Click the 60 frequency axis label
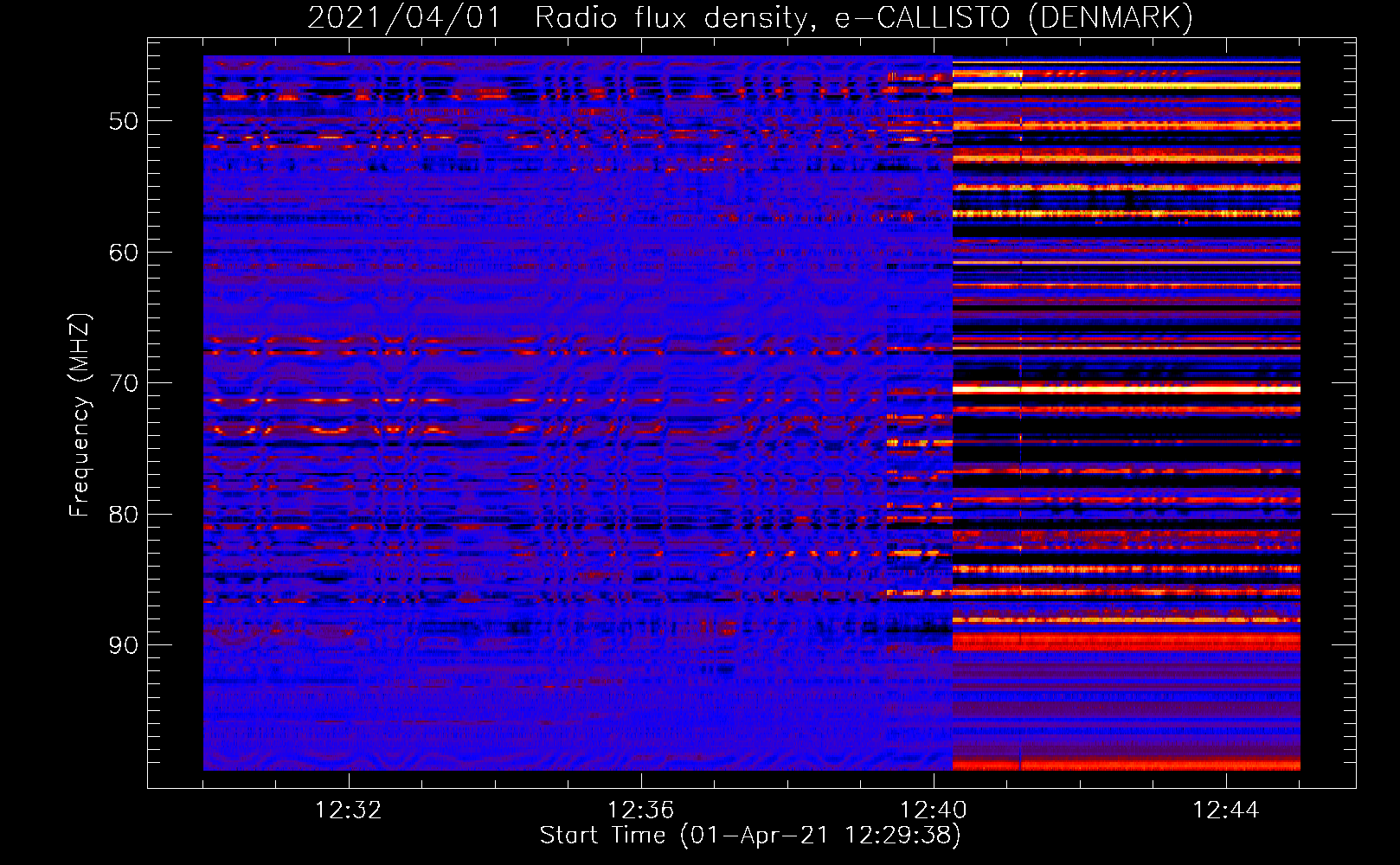This screenshot has width=1400, height=865. click(x=124, y=253)
